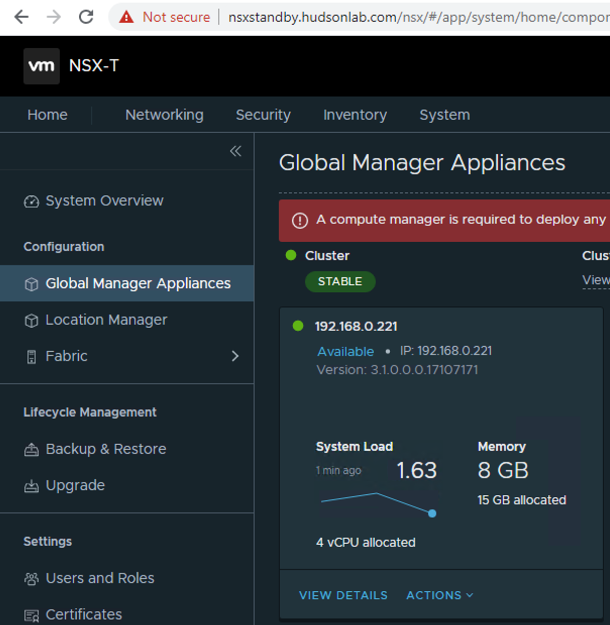Click VIEW DETAILS for the appliance

click(x=343, y=596)
